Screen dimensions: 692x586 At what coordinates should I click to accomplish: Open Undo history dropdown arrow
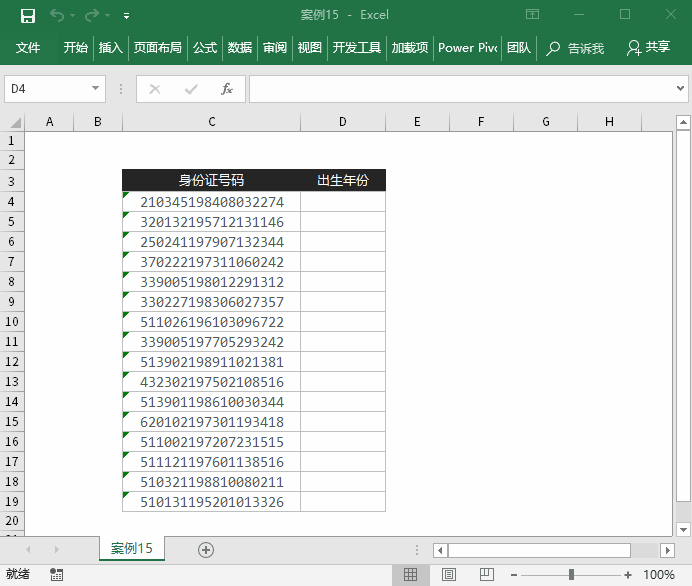(73, 16)
